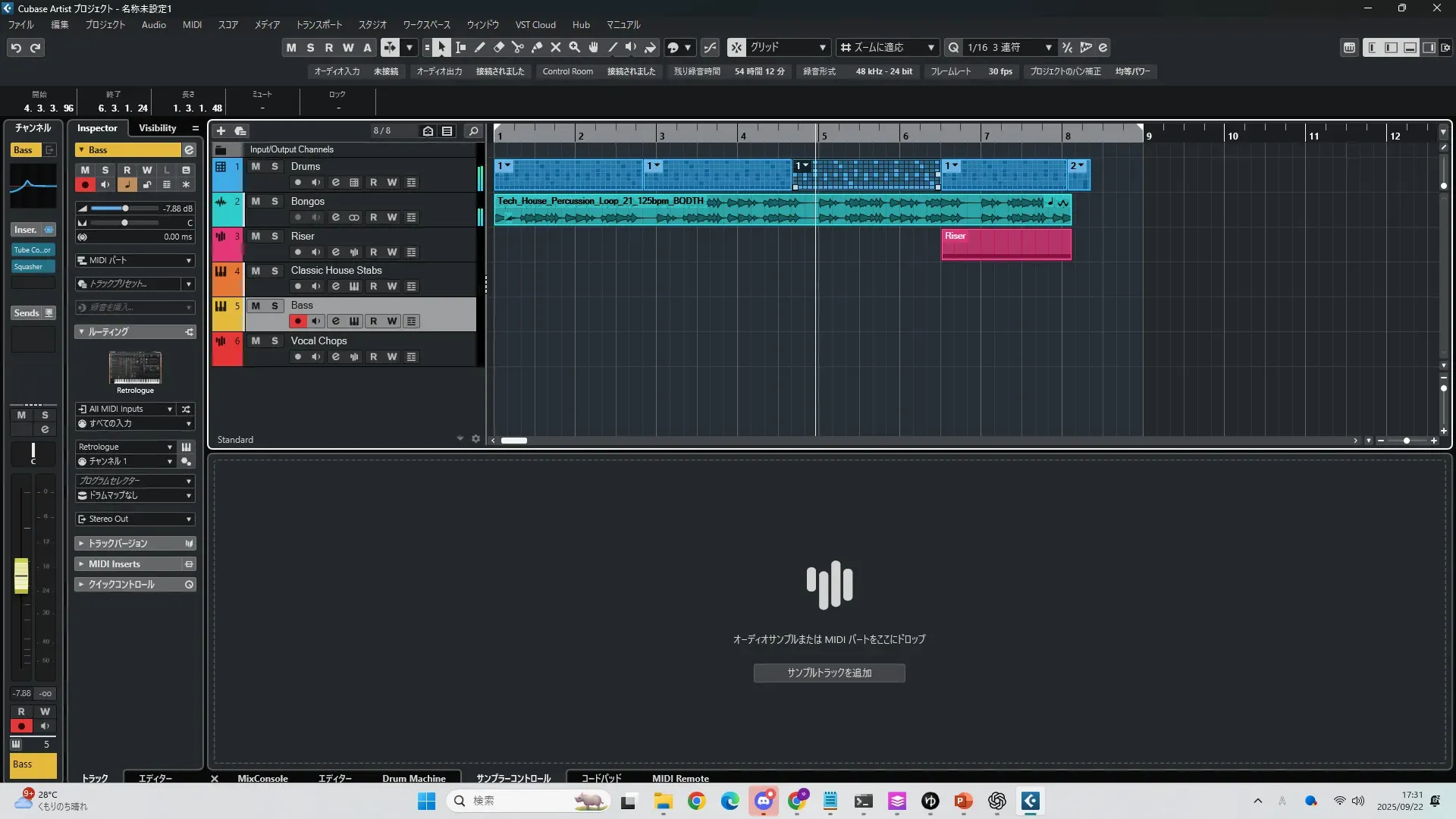The width and height of the screenshot is (1456, 819).
Task: Open the MixConsole lower zone tab
Action: pyautogui.click(x=262, y=778)
